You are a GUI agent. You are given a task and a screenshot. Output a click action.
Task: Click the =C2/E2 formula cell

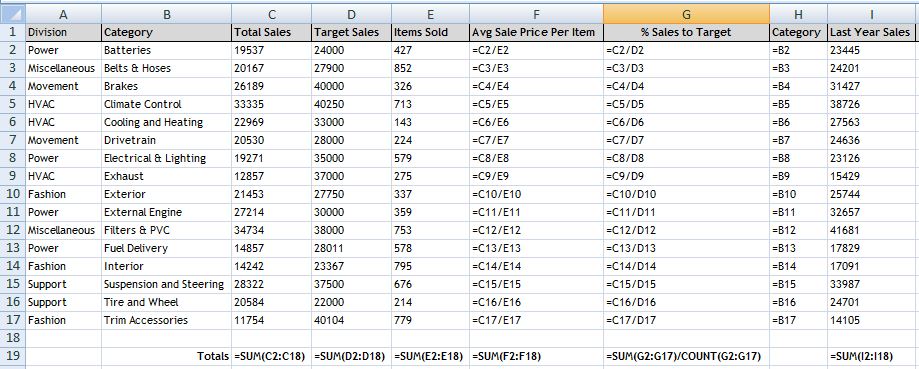point(536,50)
